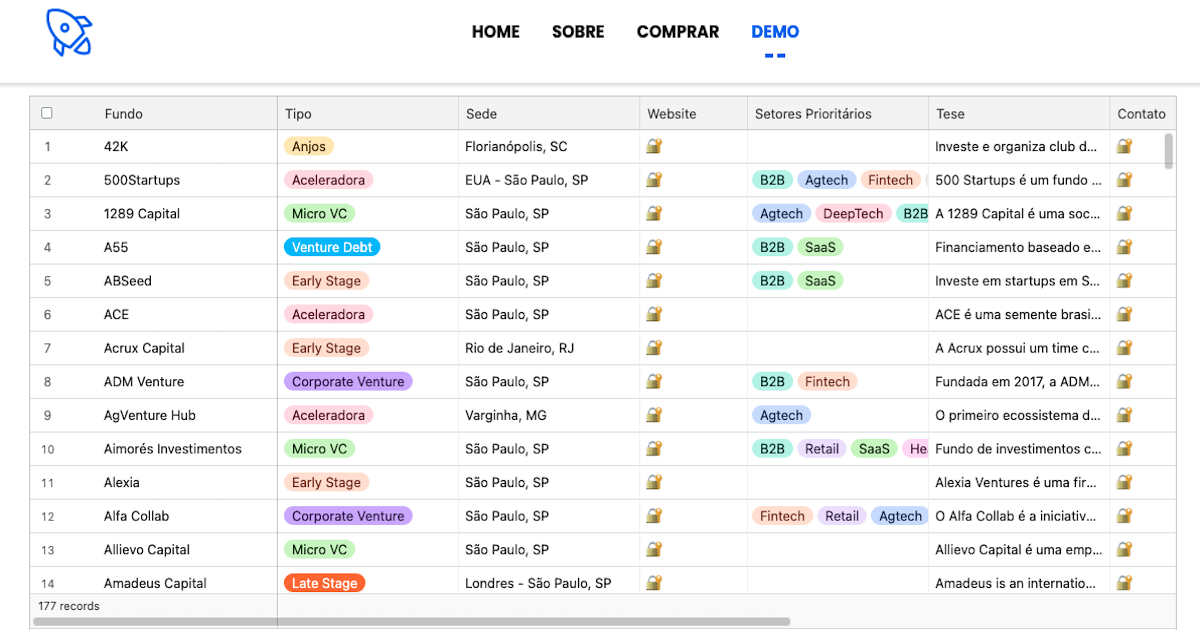1200x630 pixels.
Task: Click the Contato lock icon for ACE
Action: point(1124,314)
